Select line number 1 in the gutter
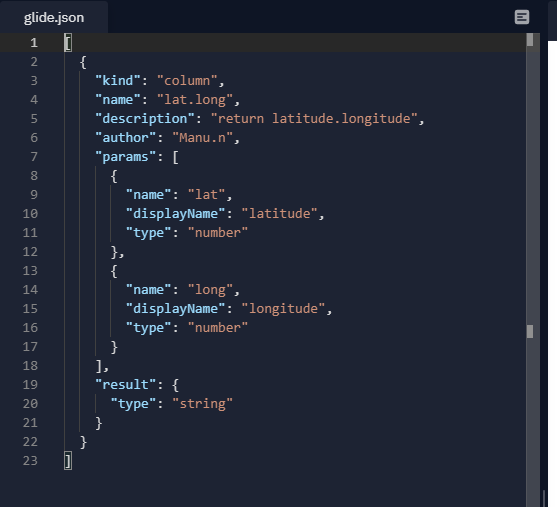557x507 pixels. [34, 43]
